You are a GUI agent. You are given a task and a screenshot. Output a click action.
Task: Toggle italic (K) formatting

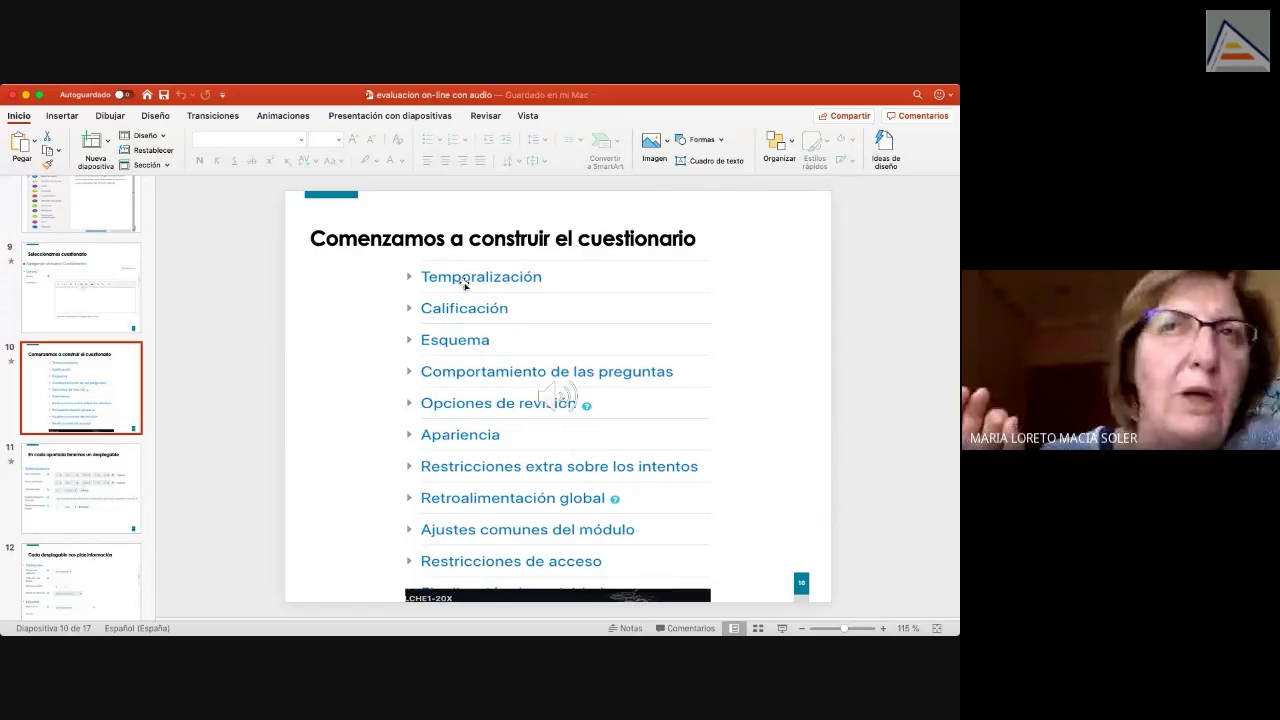pyautogui.click(x=217, y=161)
